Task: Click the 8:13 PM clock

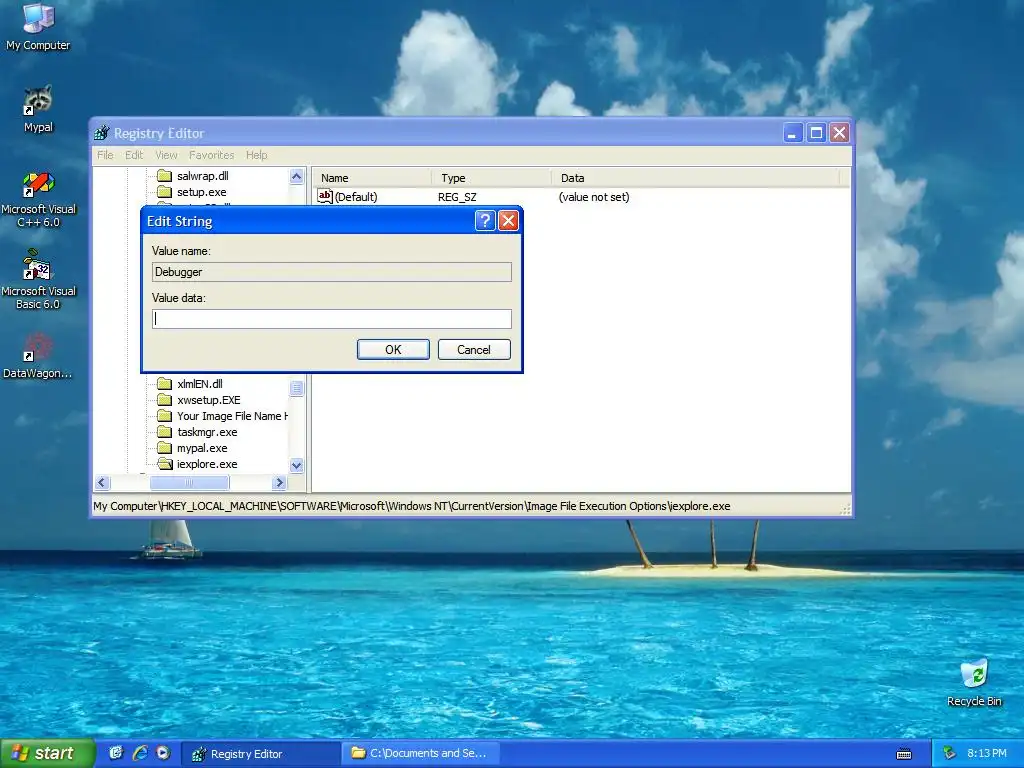Action: pyautogui.click(x=986, y=753)
